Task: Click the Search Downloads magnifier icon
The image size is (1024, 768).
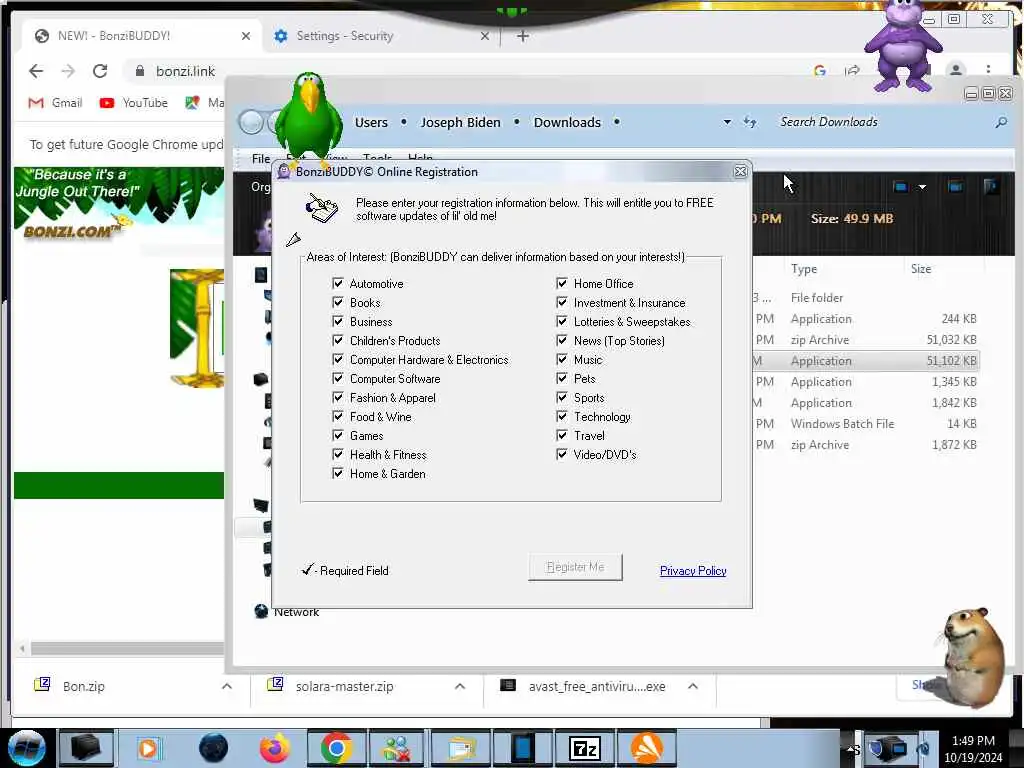Action: click(1000, 122)
